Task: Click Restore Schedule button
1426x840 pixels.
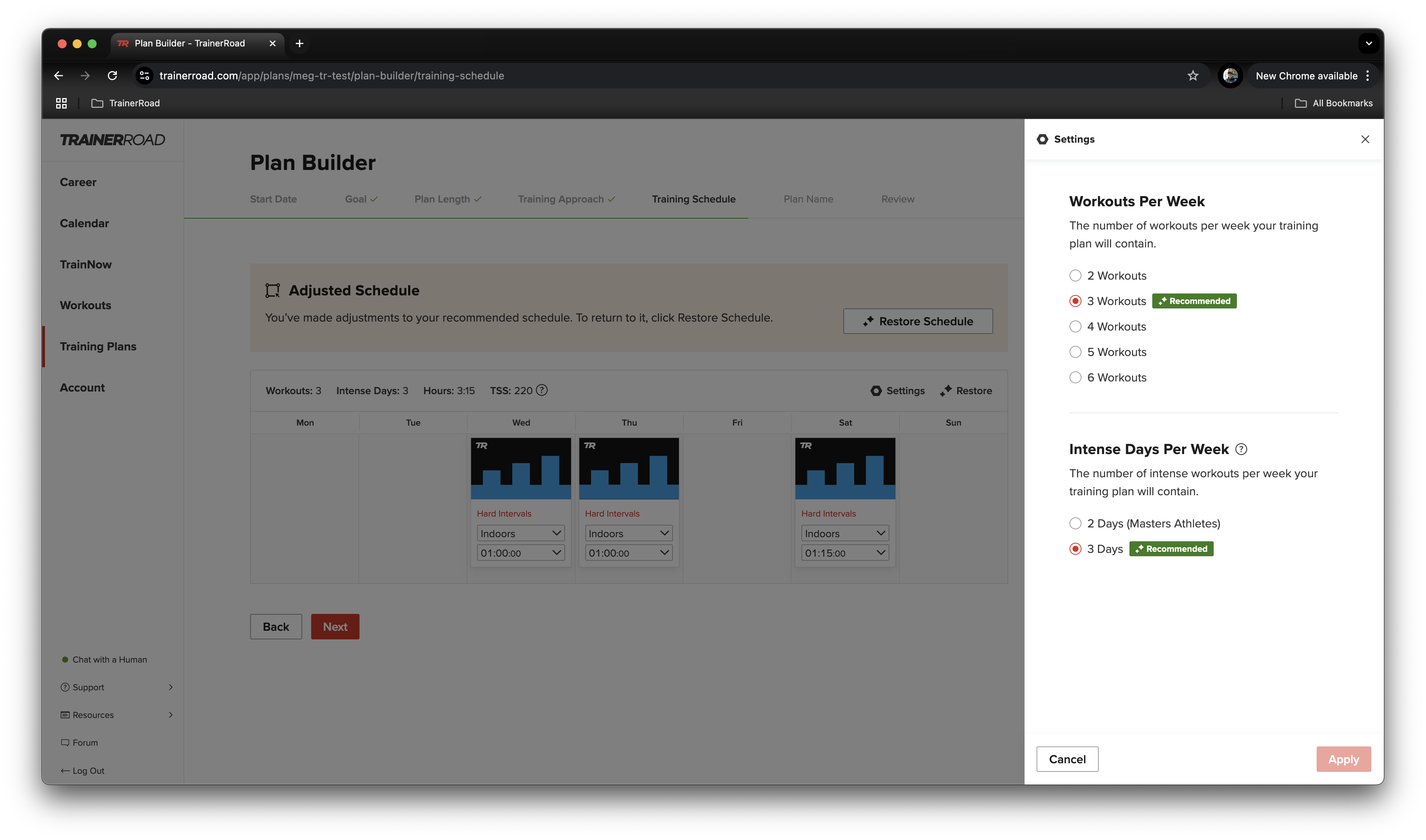Action: point(917,321)
